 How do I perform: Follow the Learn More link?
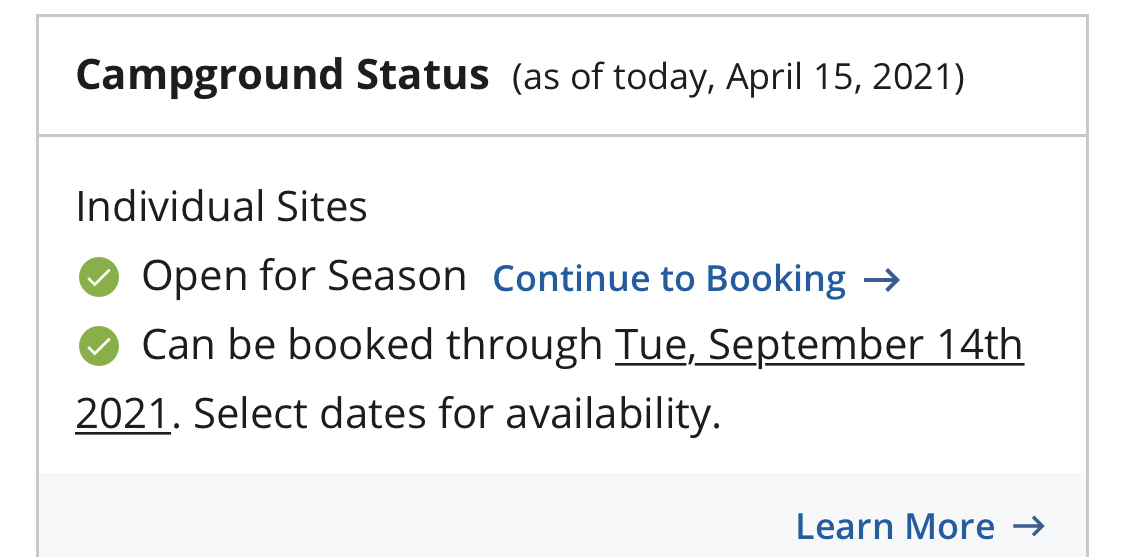pos(895,526)
